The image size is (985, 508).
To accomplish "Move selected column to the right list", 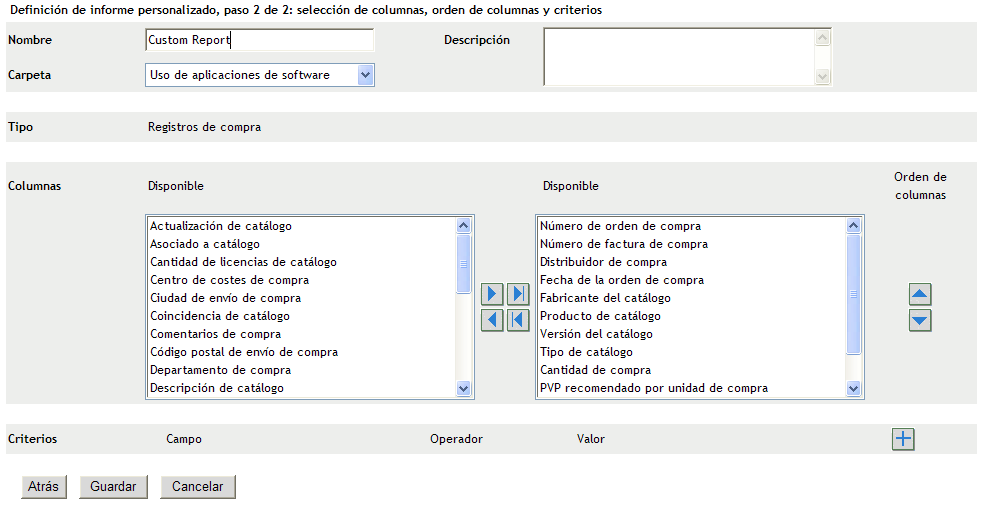I will [x=492, y=294].
